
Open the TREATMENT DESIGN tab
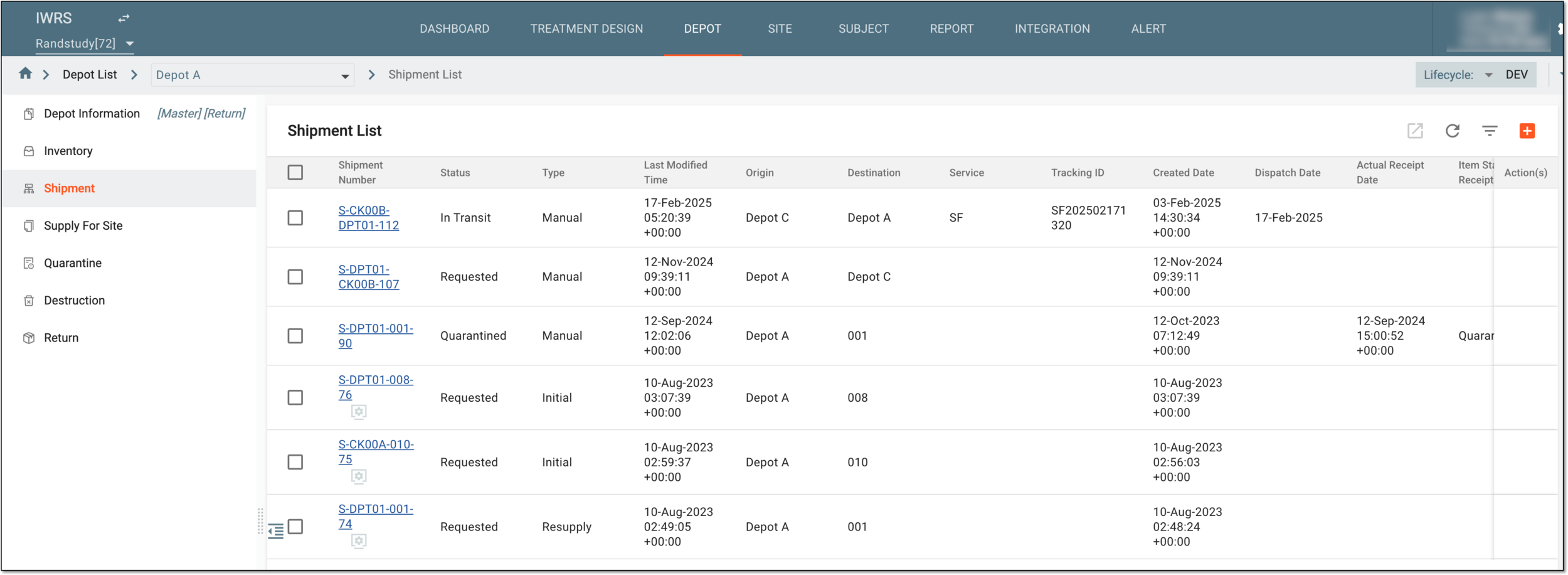click(586, 29)
